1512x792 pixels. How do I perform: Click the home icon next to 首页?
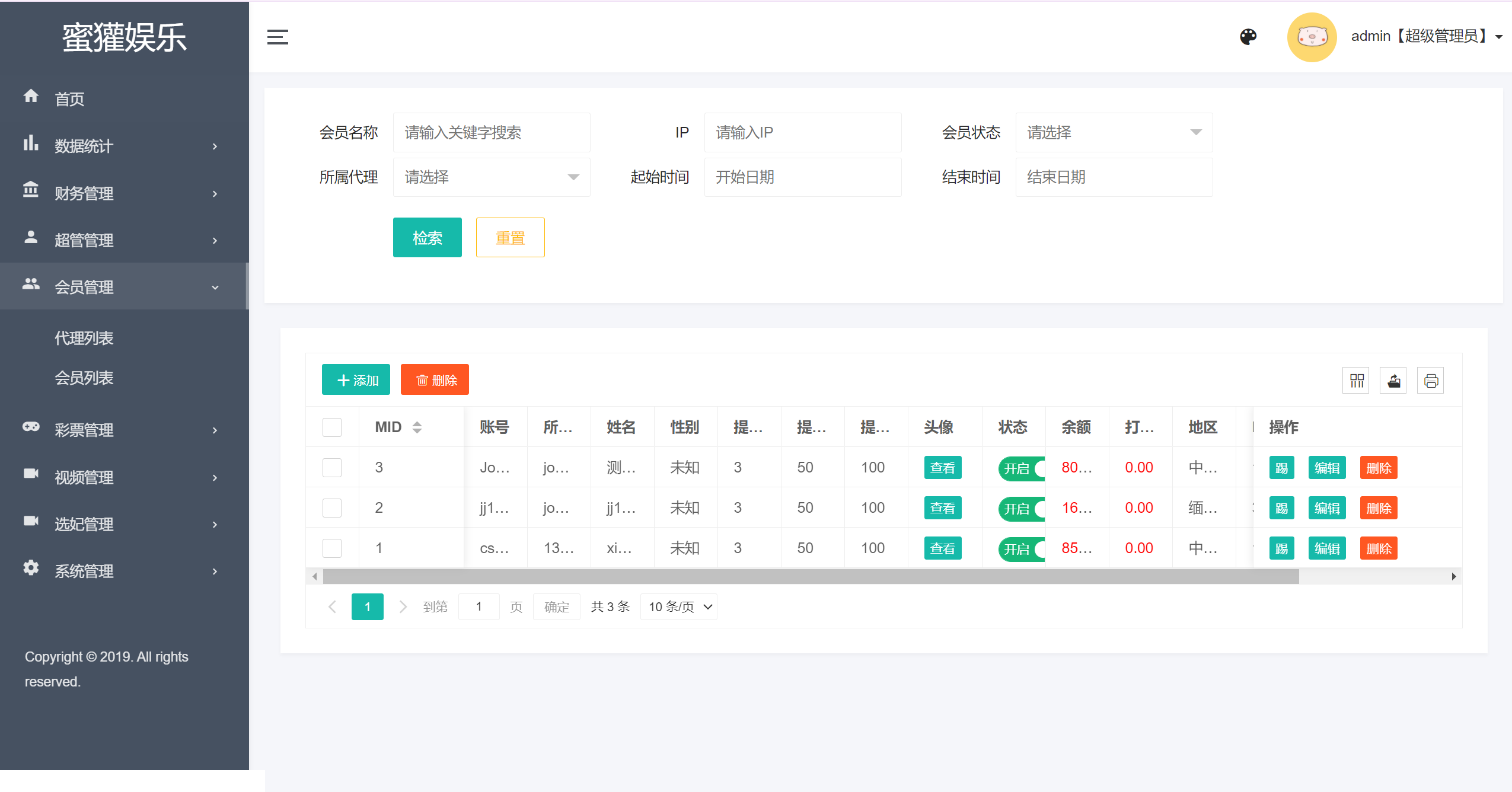[31, 95]
